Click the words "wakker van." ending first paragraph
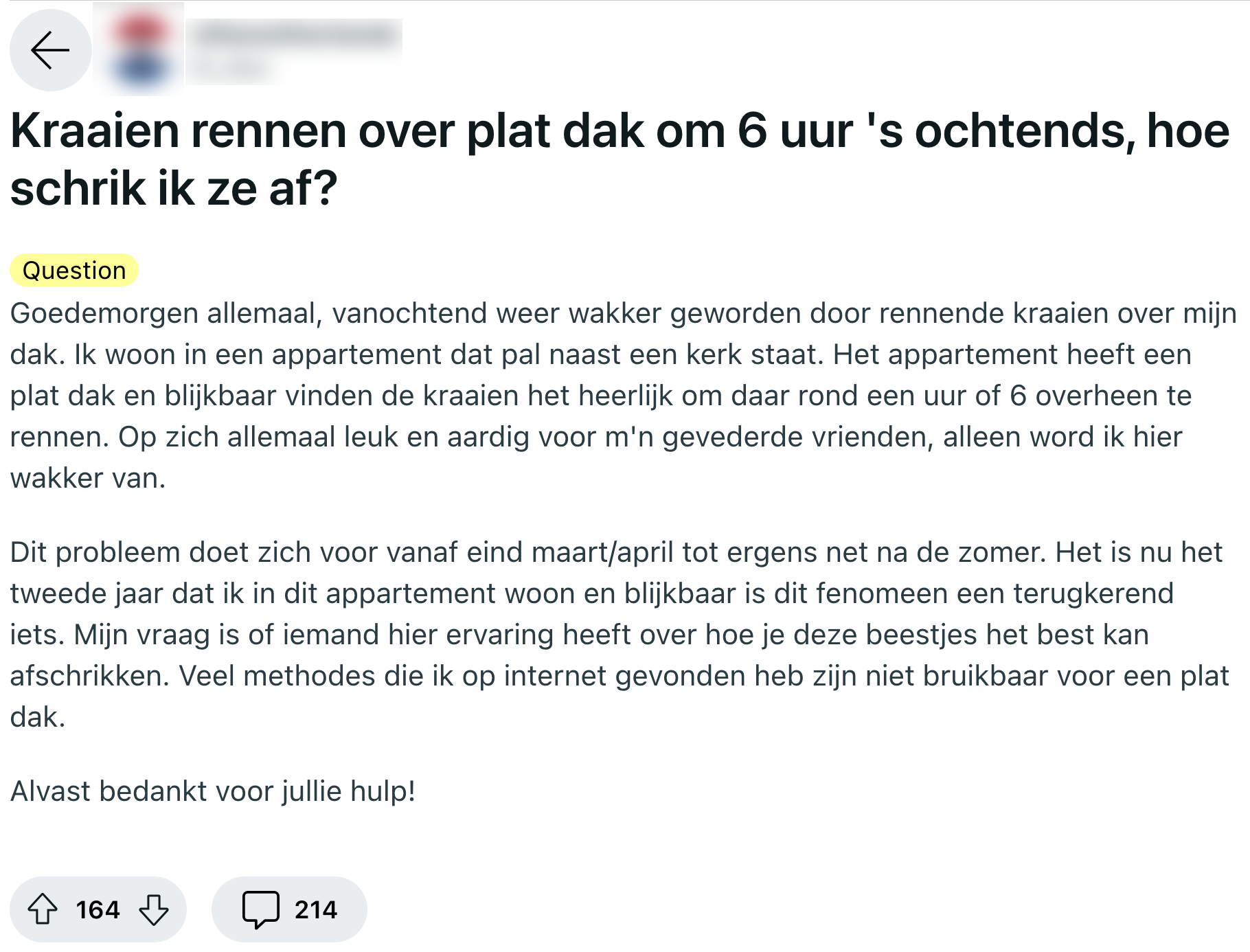This screenshot has width=1250, height=952. pos(88,478)
